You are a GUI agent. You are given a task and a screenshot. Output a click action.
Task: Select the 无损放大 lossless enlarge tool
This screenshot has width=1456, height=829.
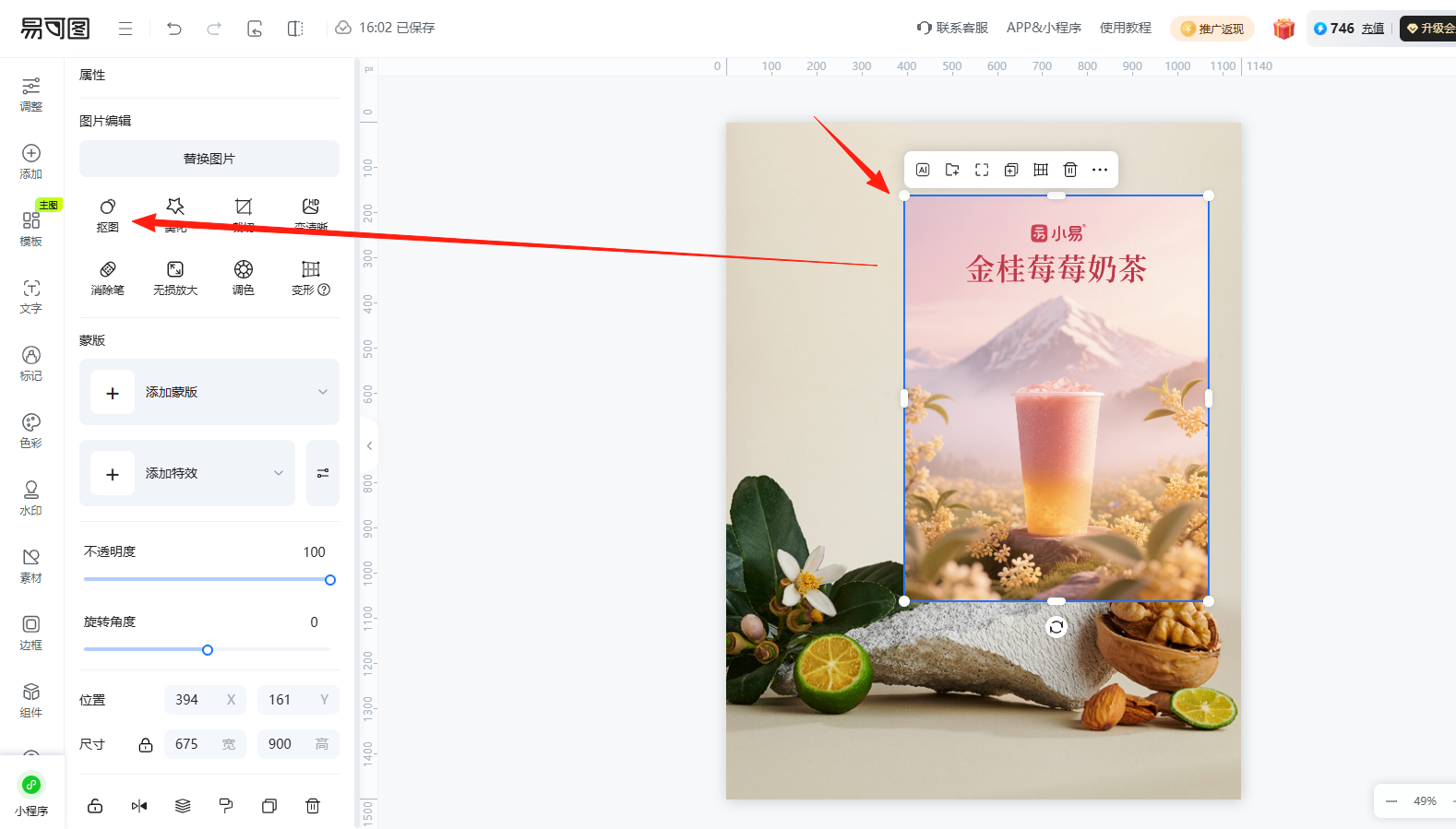[175, 278]
